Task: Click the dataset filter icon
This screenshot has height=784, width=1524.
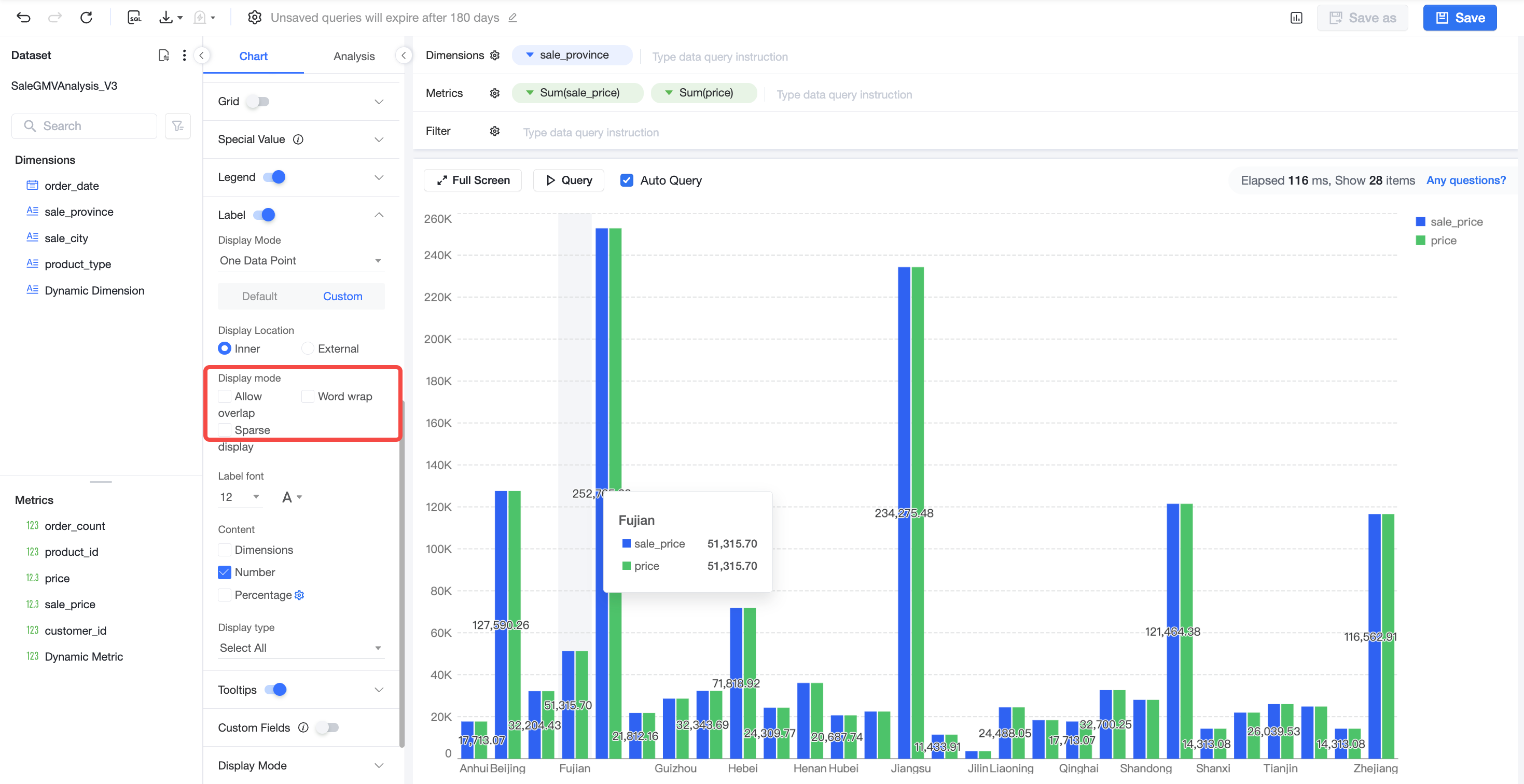Action: click(177, 126)
